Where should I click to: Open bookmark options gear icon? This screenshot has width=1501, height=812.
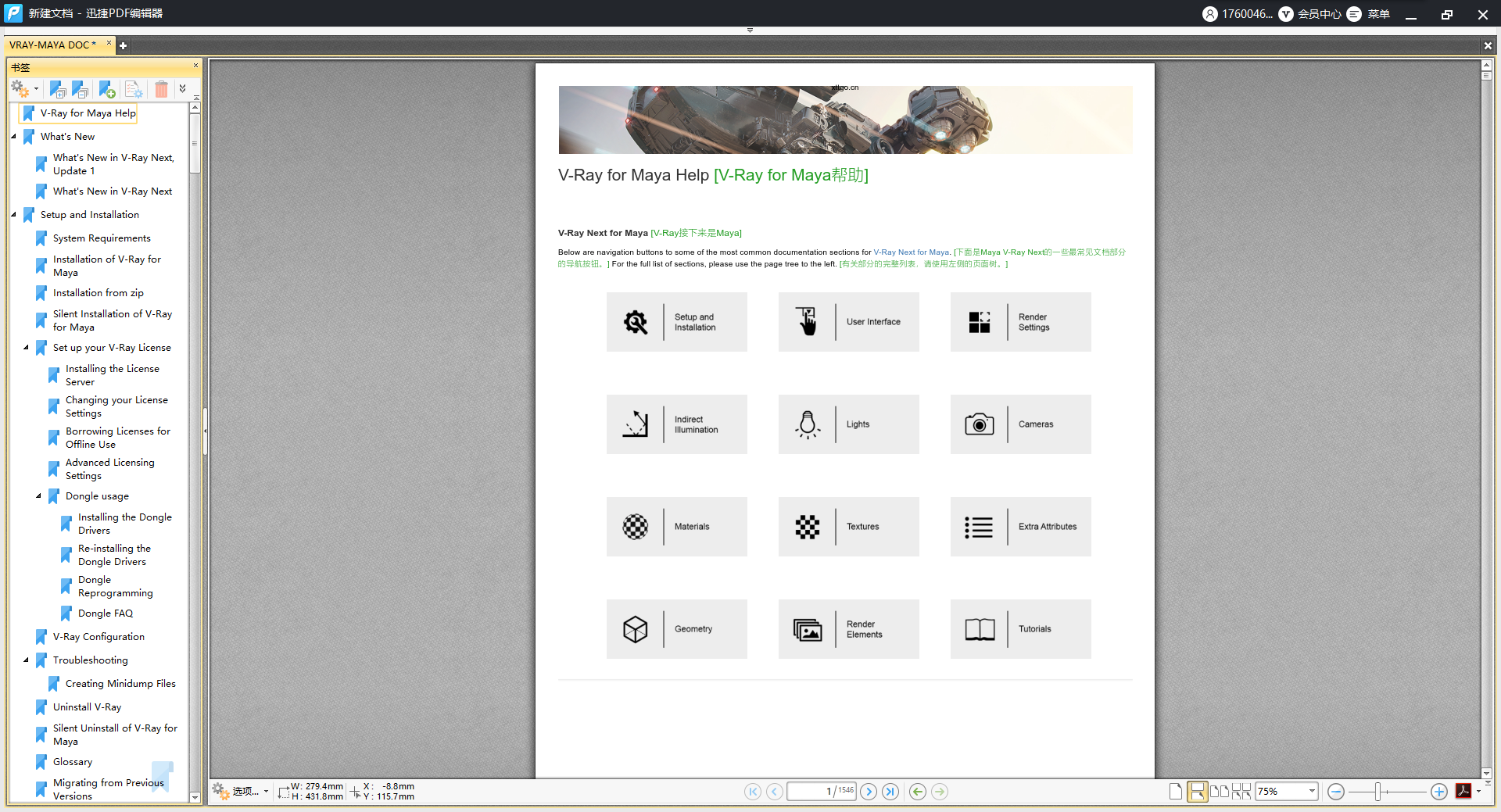click(21, 89)
